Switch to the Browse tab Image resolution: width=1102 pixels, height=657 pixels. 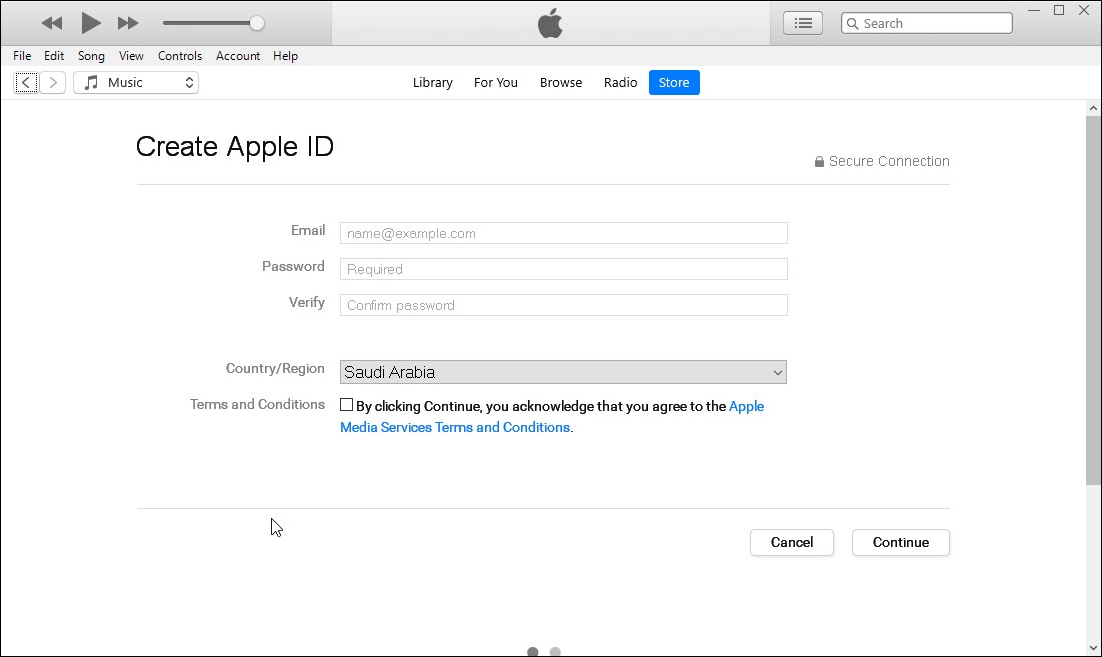click(560, 83)
